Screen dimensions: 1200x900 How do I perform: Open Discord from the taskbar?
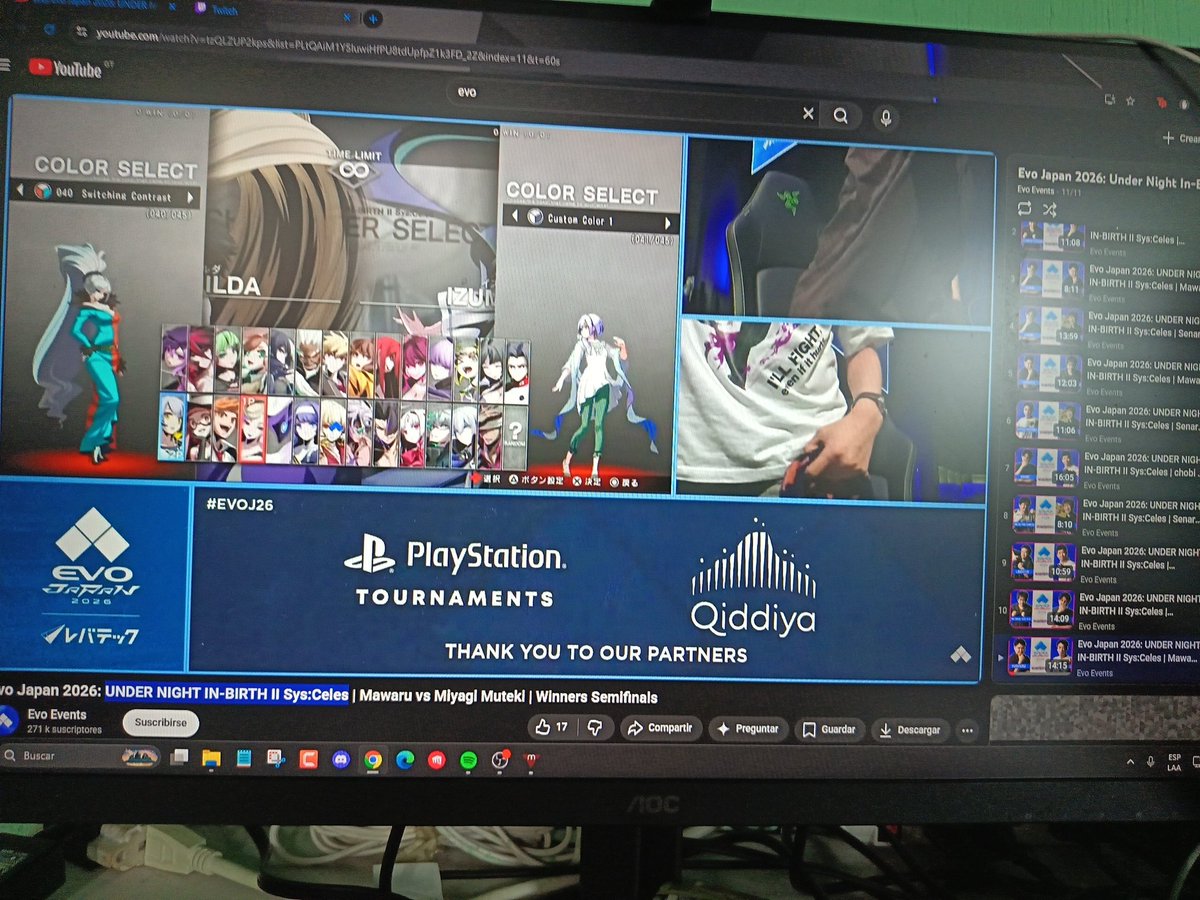tap(340, 760)
